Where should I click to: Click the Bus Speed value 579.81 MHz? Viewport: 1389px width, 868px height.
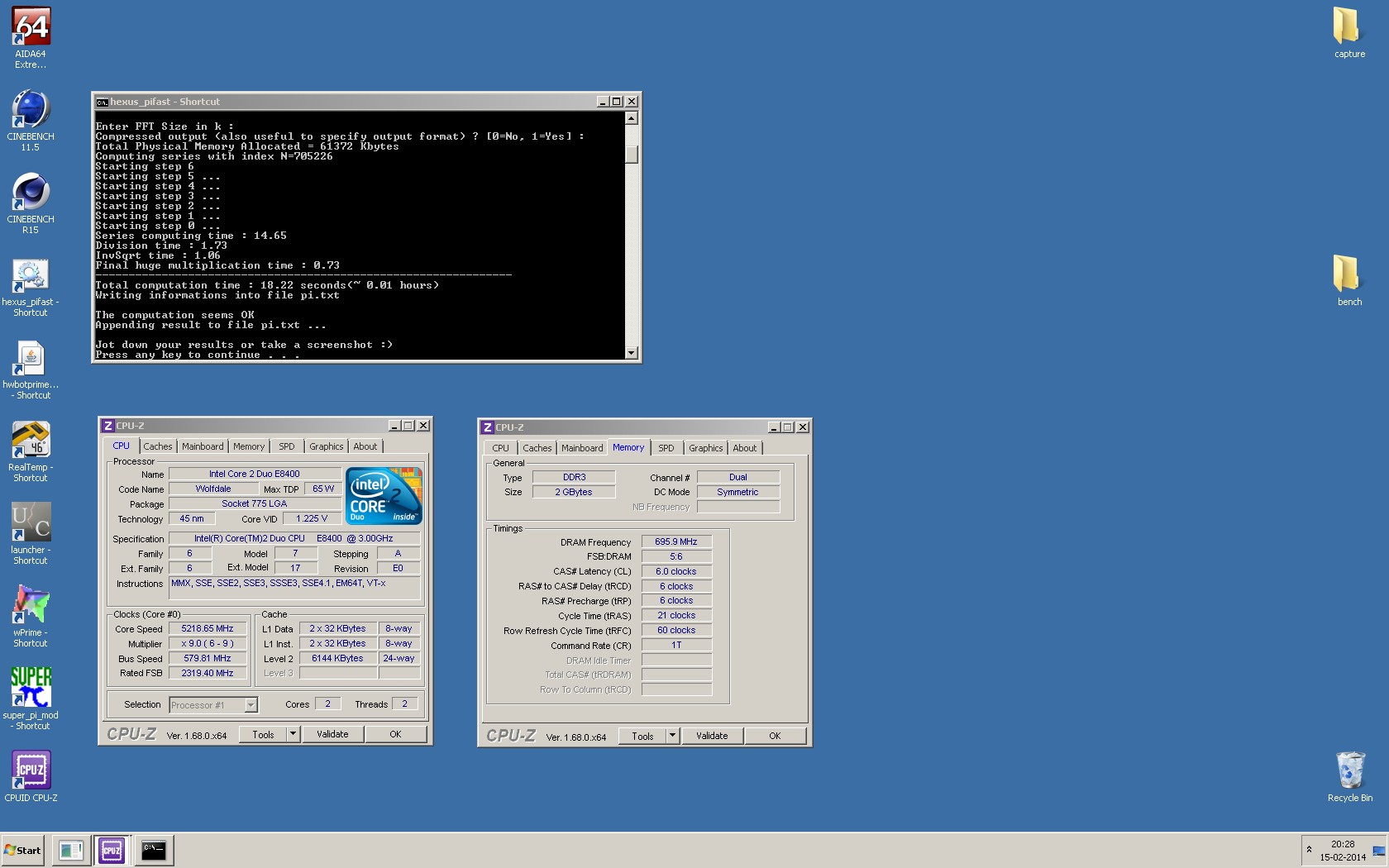point(208,659)
